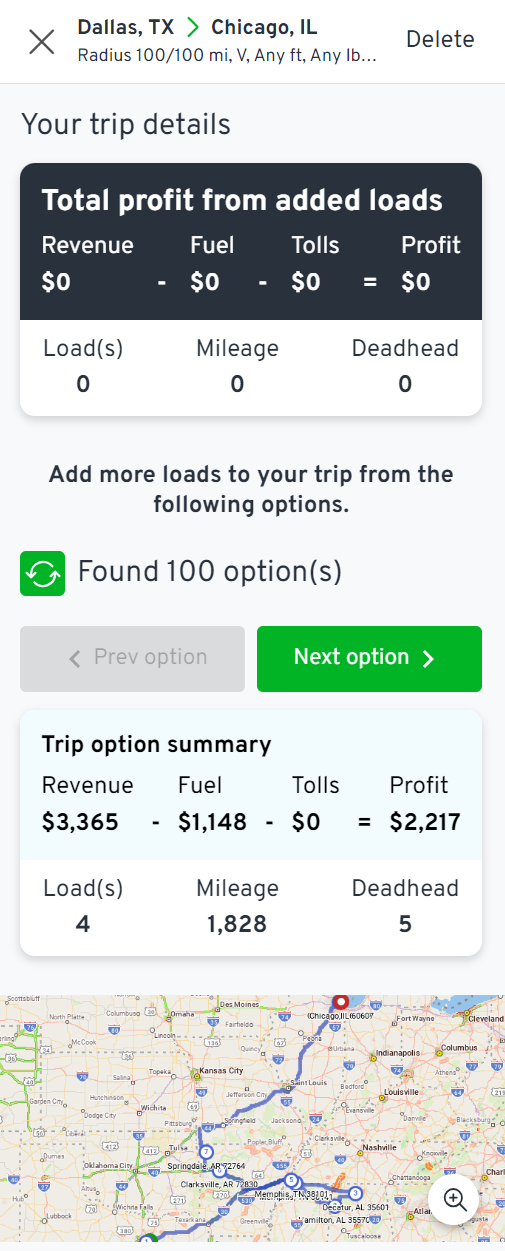Open the Trip option summary card

pos(251,834)
